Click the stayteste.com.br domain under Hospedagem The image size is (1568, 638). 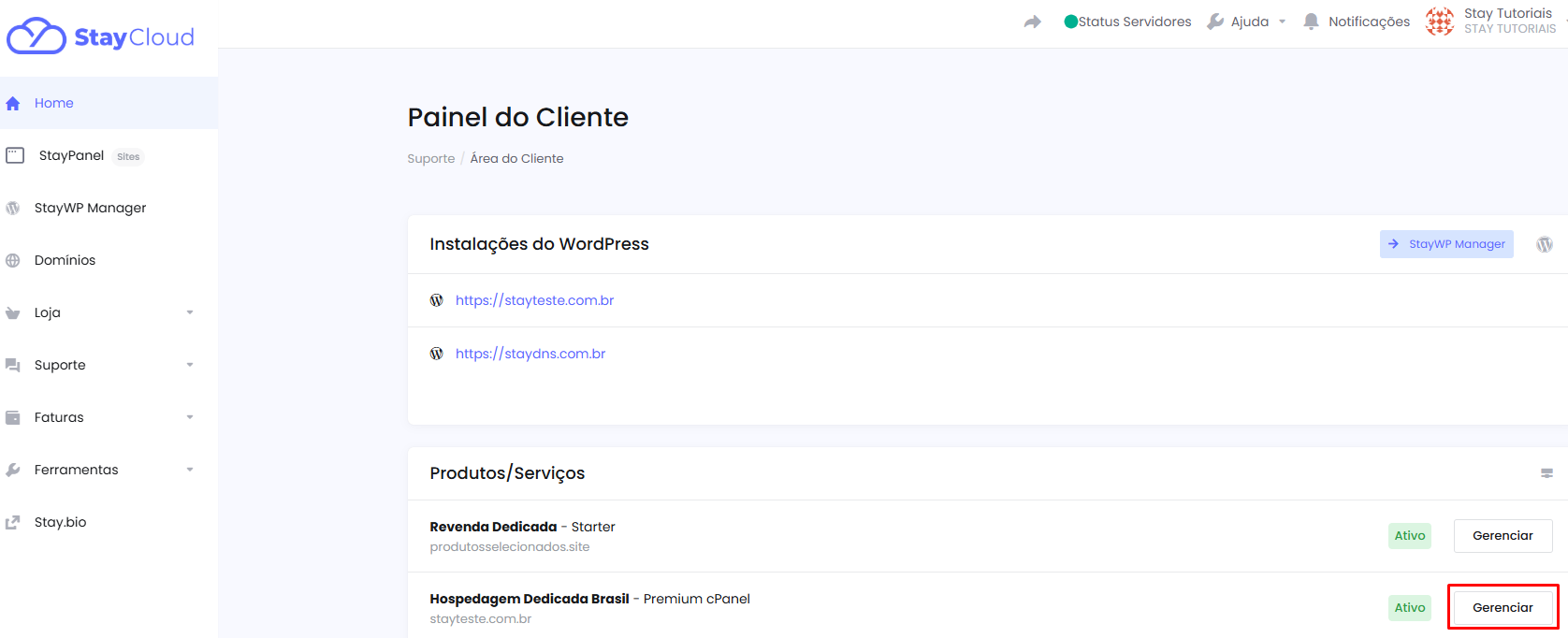481,619
